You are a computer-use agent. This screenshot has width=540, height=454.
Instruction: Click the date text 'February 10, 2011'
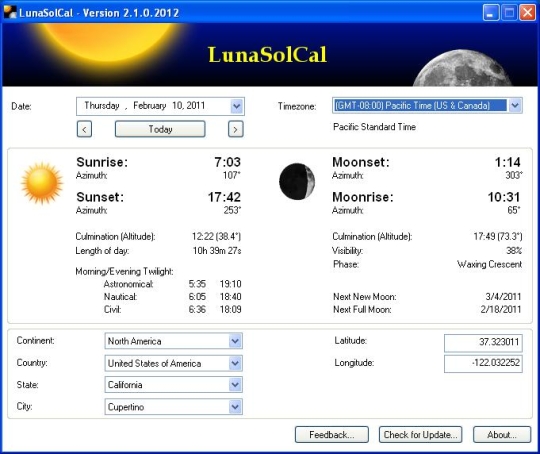[x=169, y=105]
